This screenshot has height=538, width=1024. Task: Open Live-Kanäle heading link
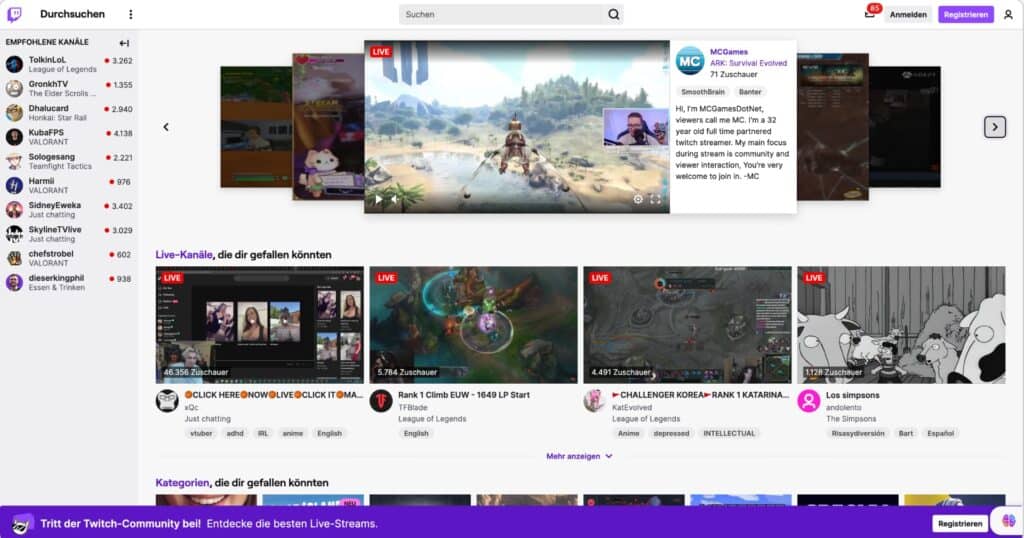click(x=184, y=255)
